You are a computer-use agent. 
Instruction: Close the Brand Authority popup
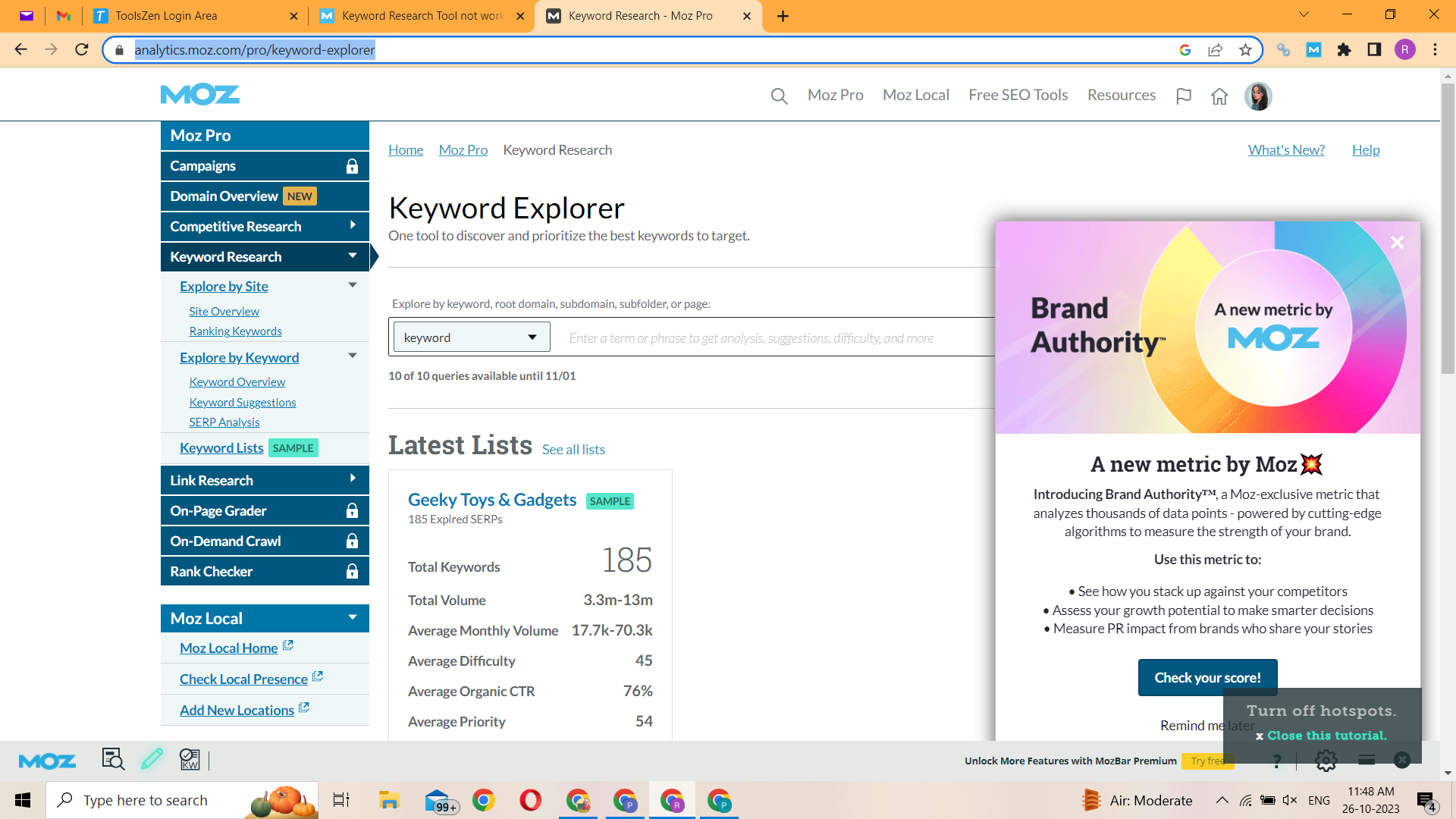click(x=1397, y=243)
